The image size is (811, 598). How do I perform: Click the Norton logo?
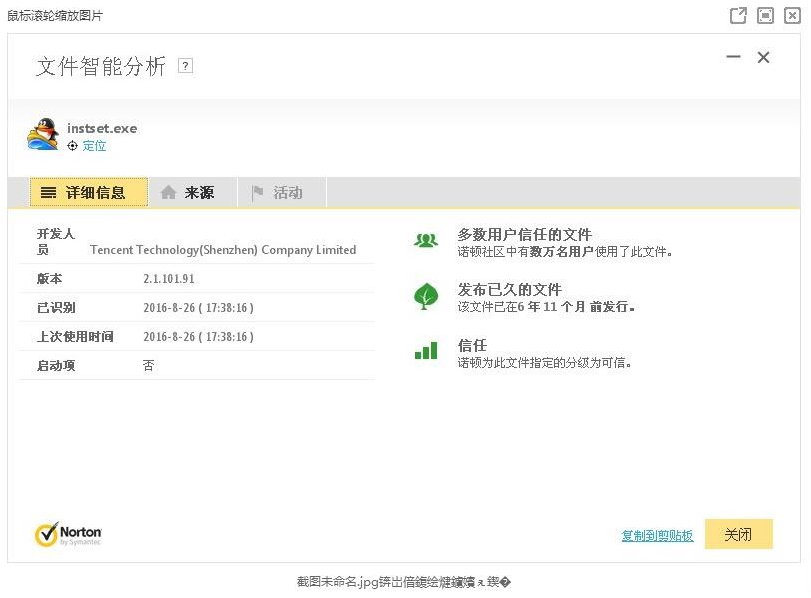coord(68,534)
